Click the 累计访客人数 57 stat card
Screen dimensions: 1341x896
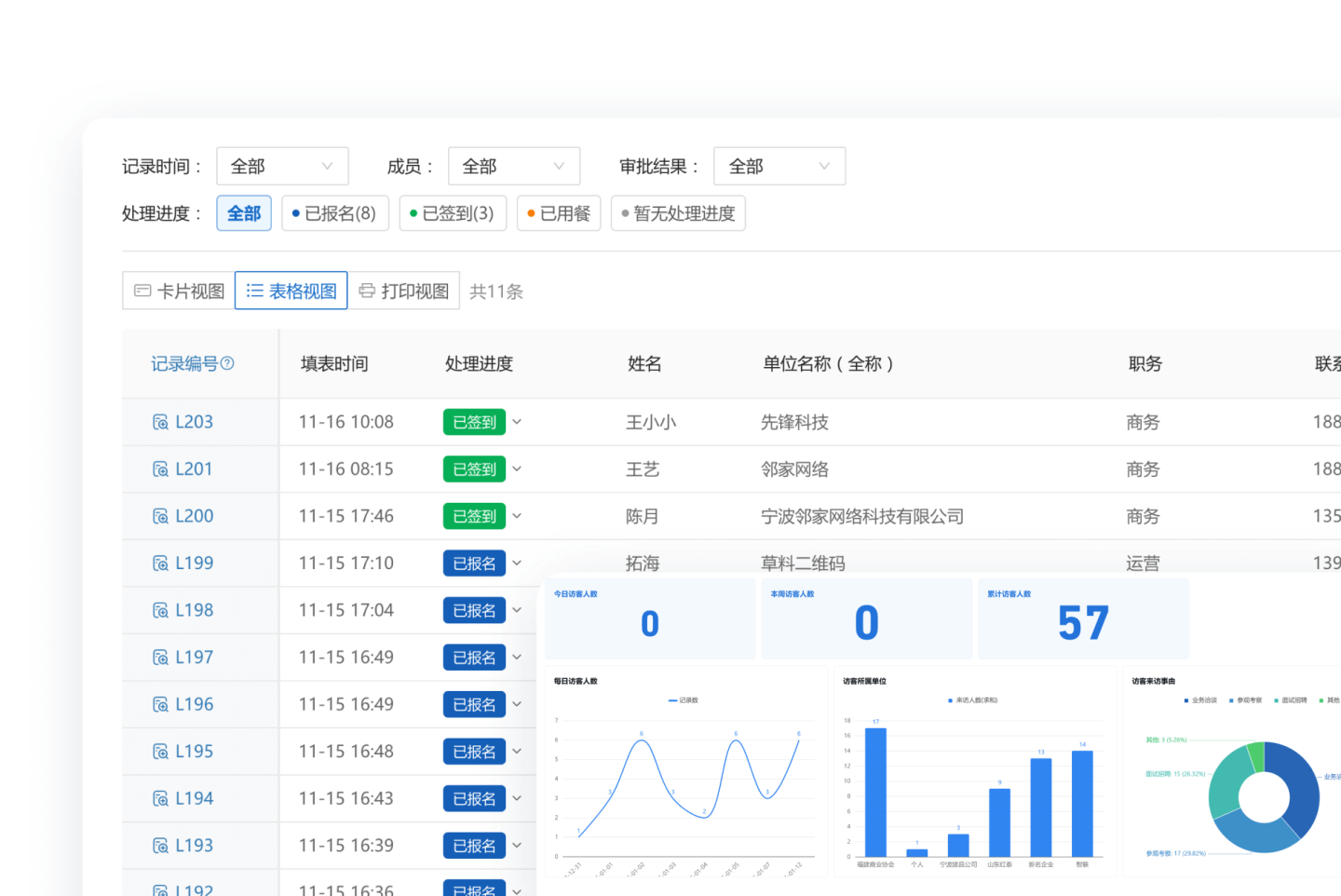tap(1083, 619)
